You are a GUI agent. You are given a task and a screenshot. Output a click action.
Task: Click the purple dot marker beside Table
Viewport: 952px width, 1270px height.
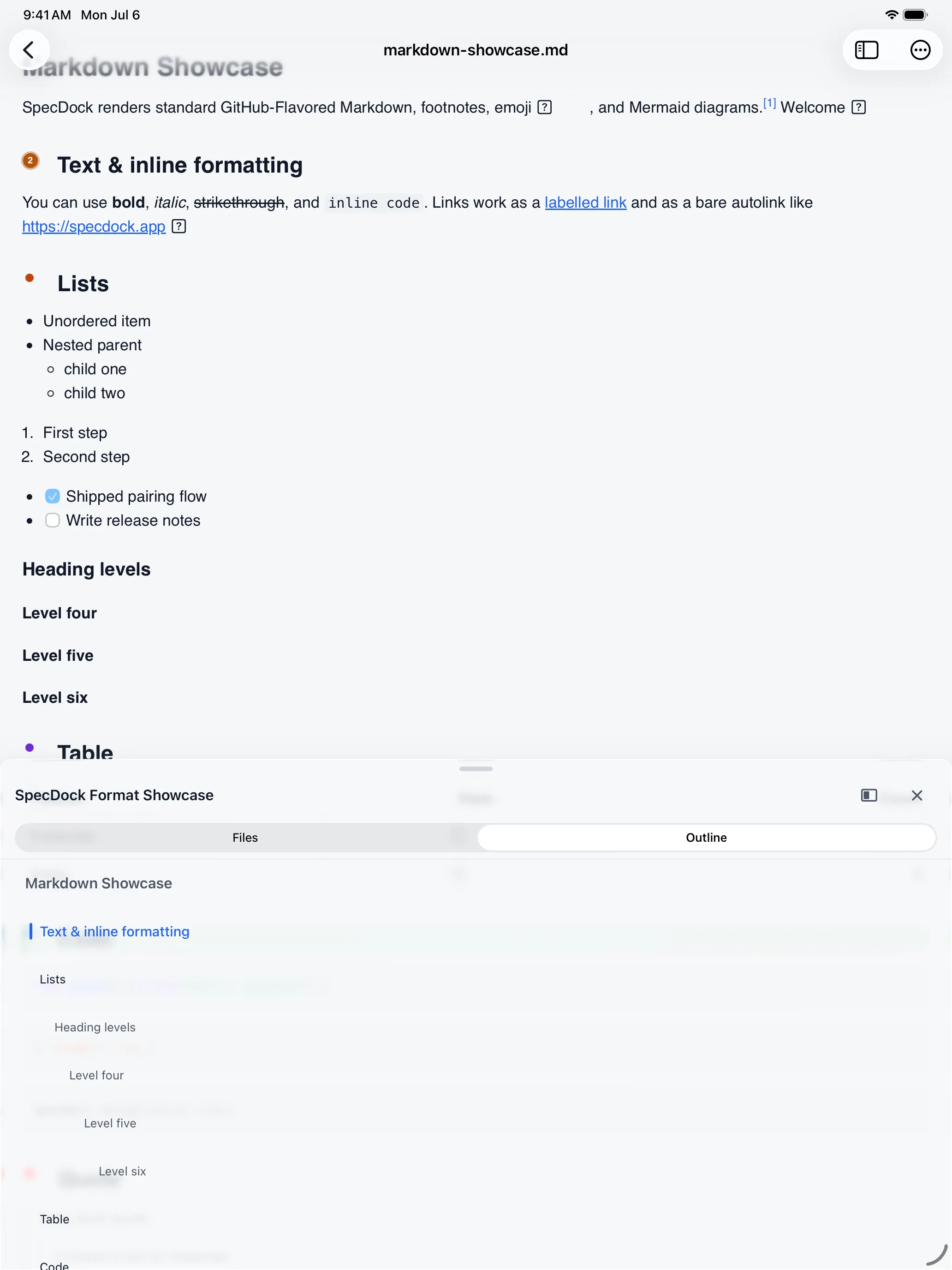point(30,748)
